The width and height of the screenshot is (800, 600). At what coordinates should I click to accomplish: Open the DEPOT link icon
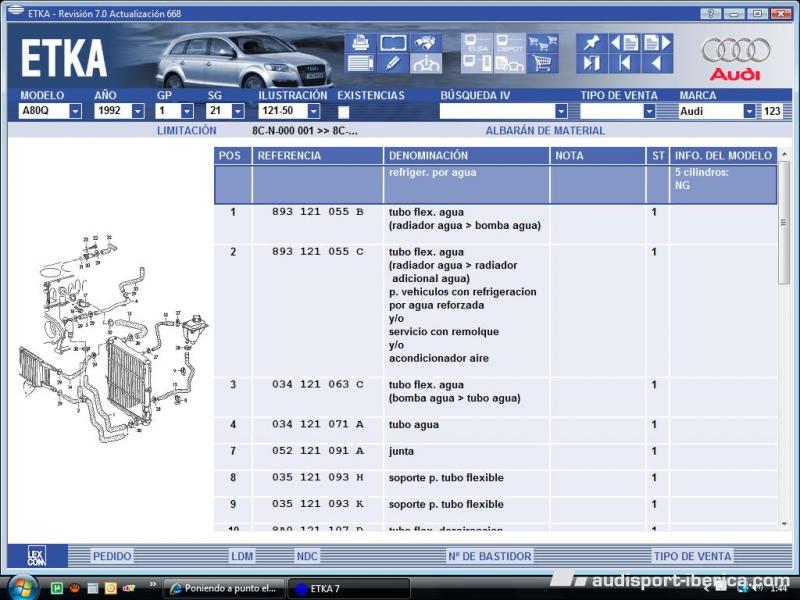coord(510,43)
